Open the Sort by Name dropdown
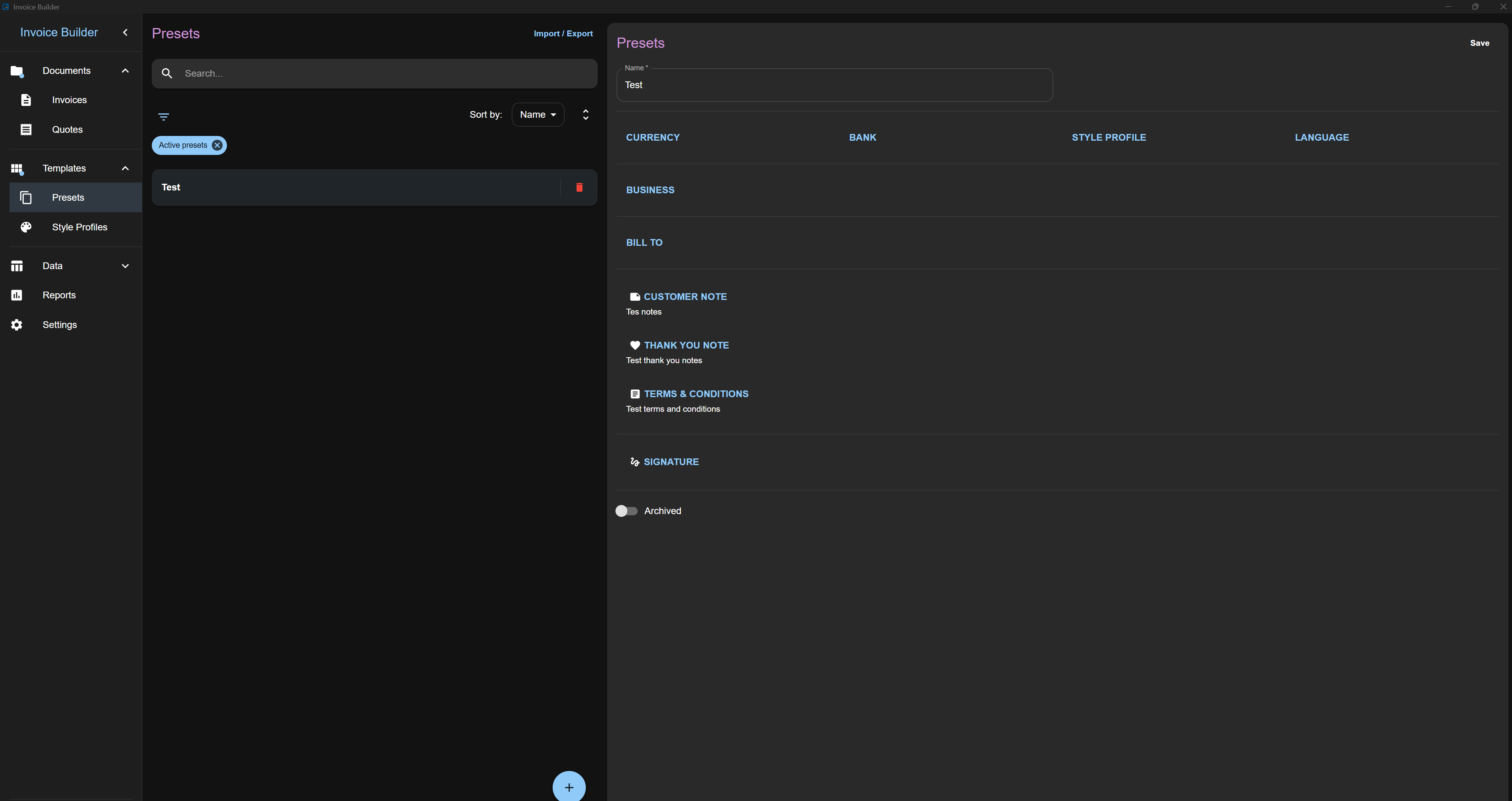This screenshot has width=1512, height=801. [538, 115]
